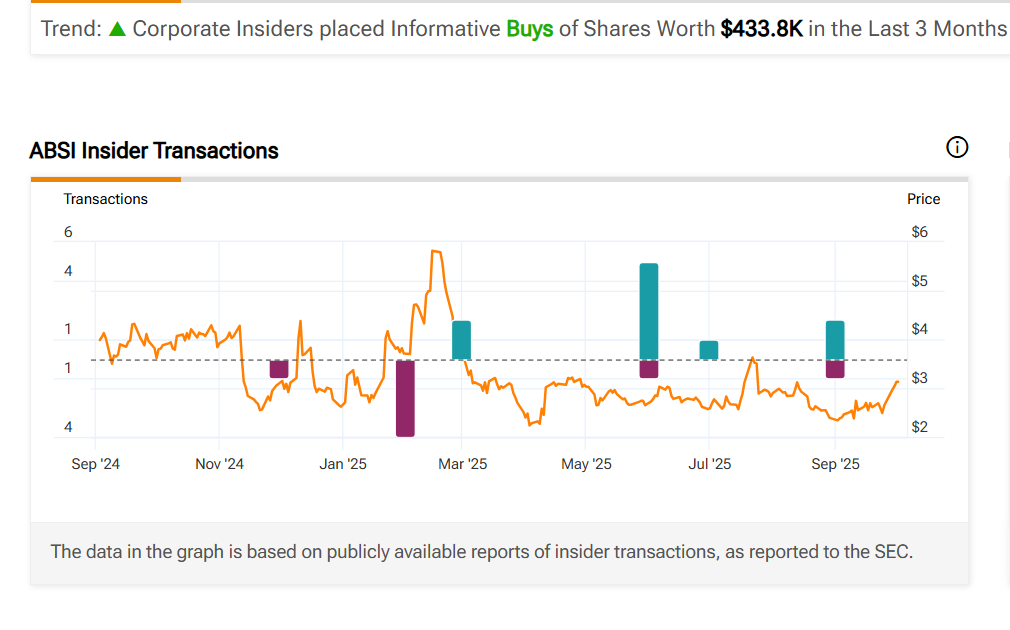Select the purple sell bar in December '24

pos(279,368)
